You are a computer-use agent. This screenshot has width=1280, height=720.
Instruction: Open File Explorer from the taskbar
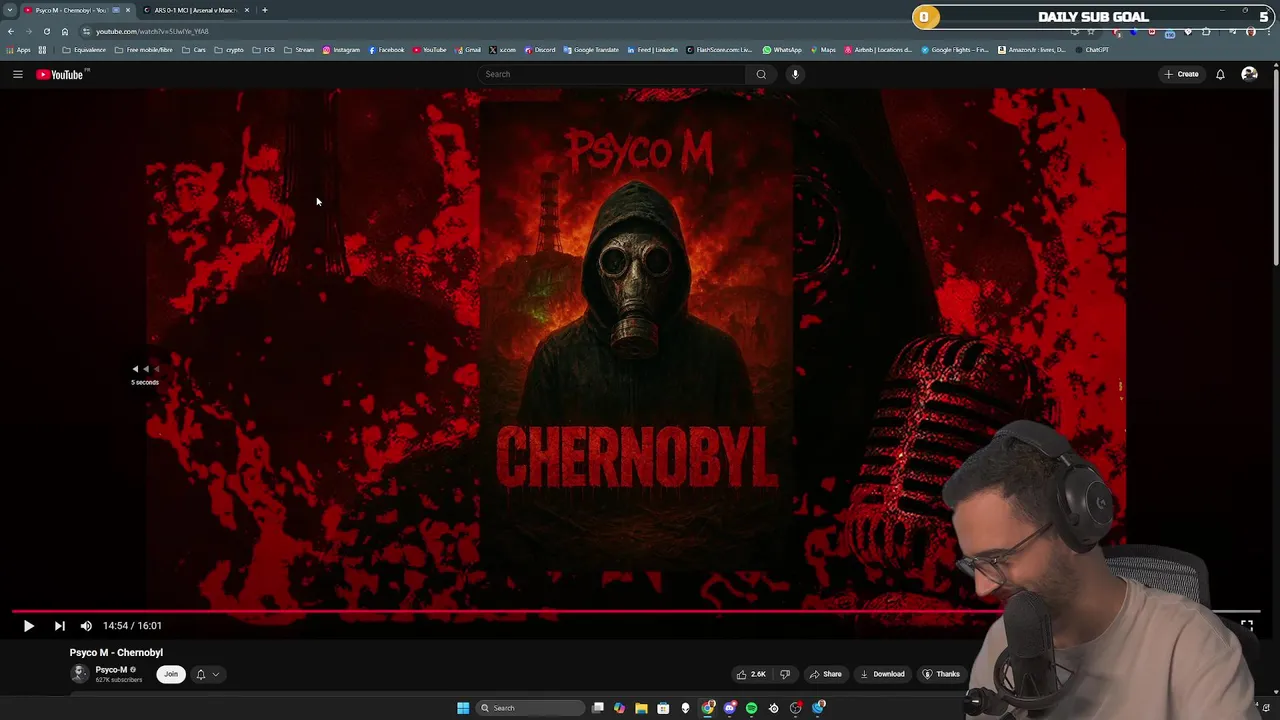click(641, 708)
